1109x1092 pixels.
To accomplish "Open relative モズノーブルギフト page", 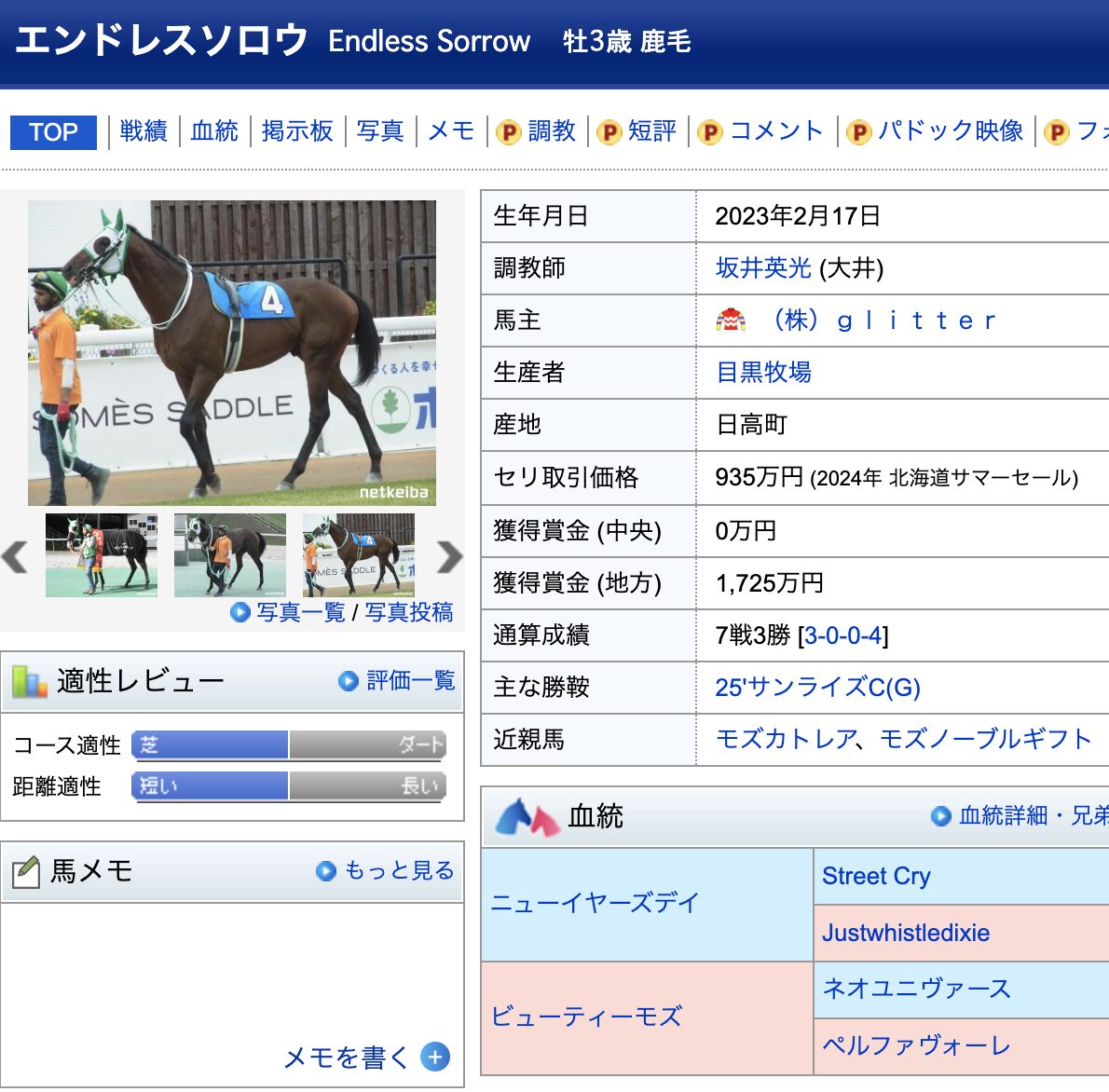I will [986, 740].
